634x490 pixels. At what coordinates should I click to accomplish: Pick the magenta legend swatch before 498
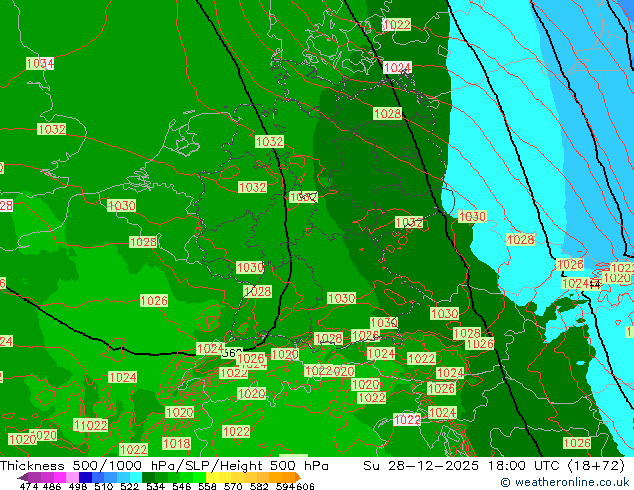(60, 477)
